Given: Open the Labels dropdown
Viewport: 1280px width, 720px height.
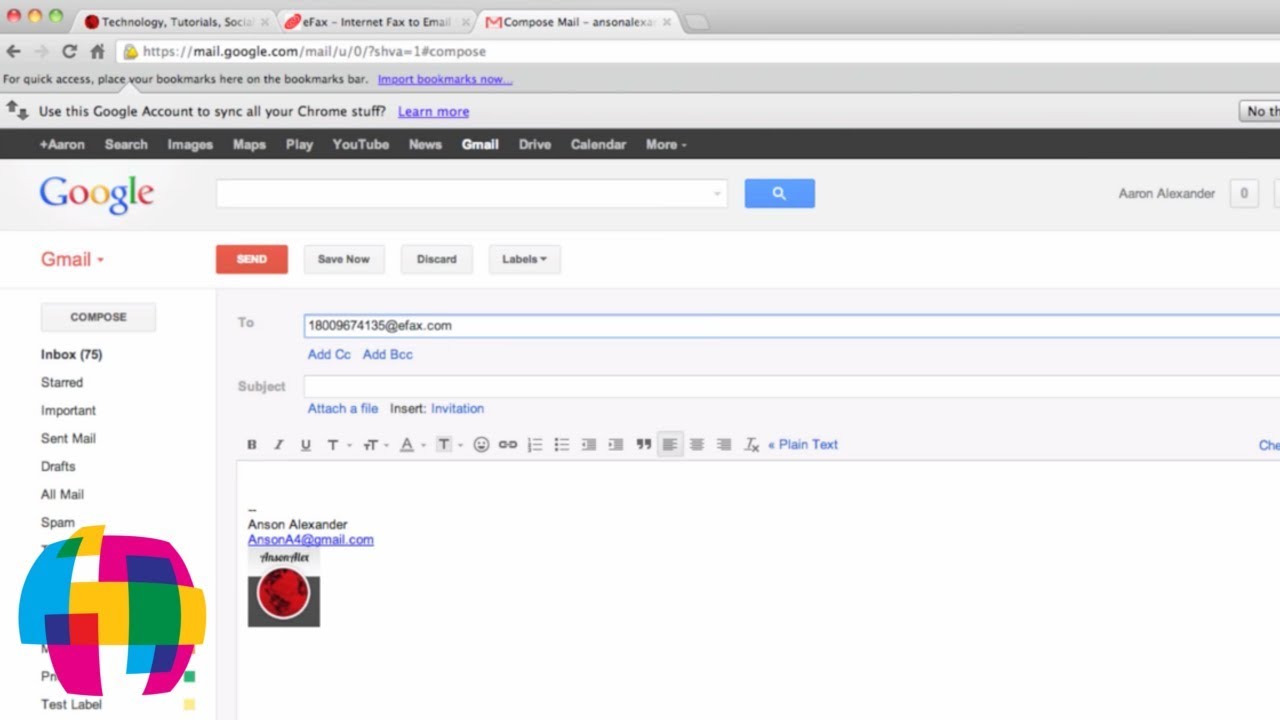Looking at the screenshot, I should point(525,259).
